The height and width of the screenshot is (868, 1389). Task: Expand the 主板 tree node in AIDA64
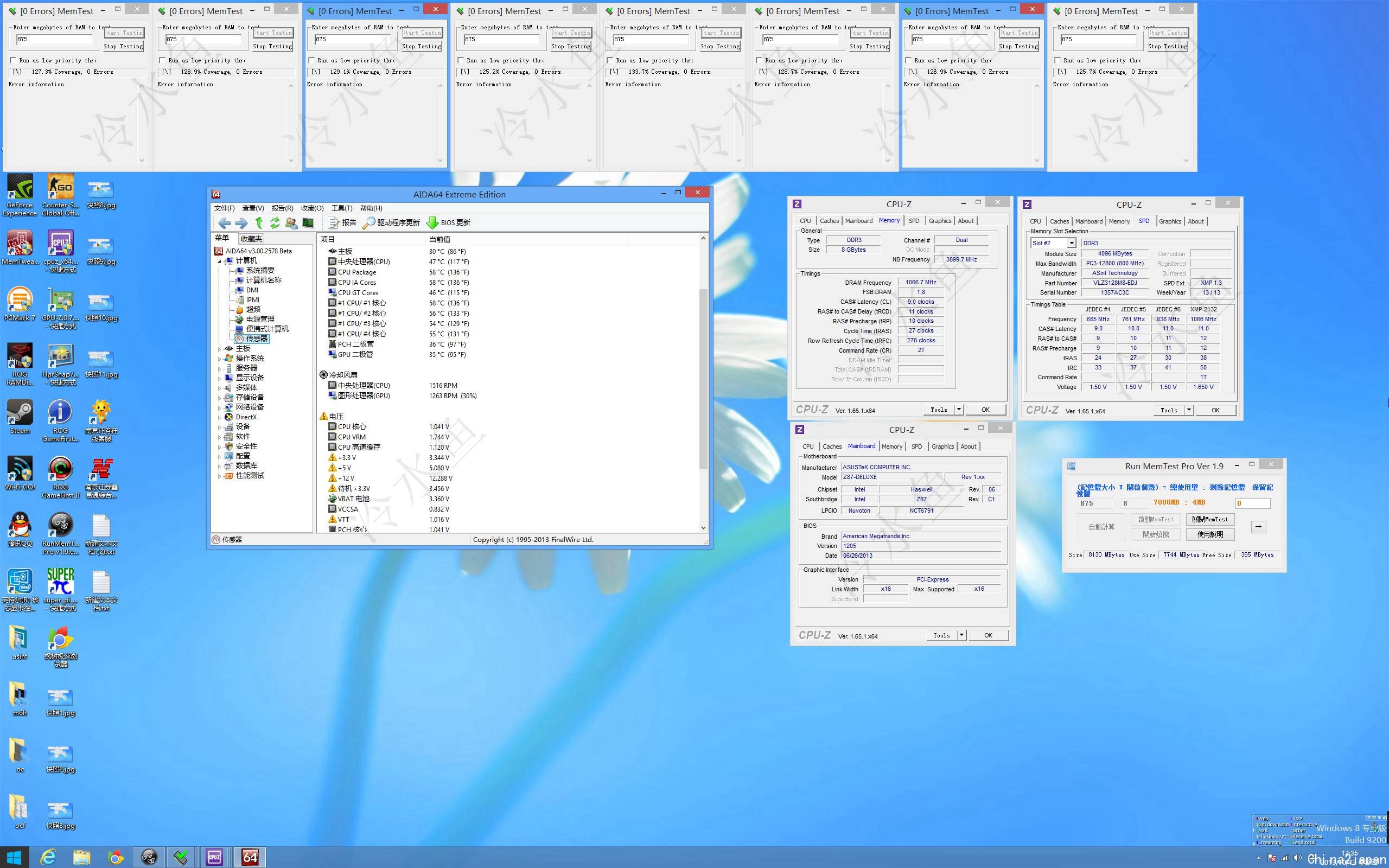click(x=219, y=349)
